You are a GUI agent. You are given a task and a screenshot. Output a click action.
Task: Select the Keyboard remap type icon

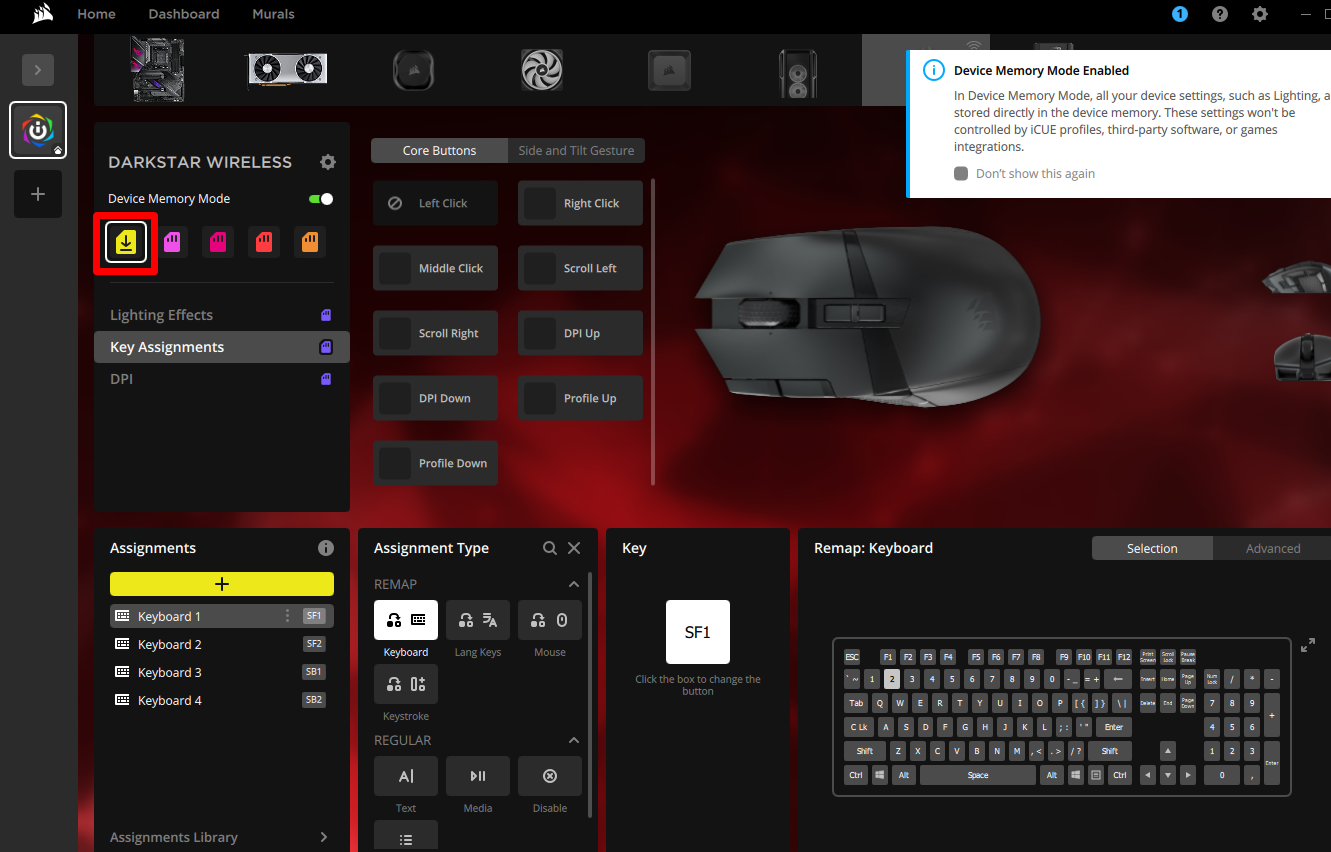point(405,619)
